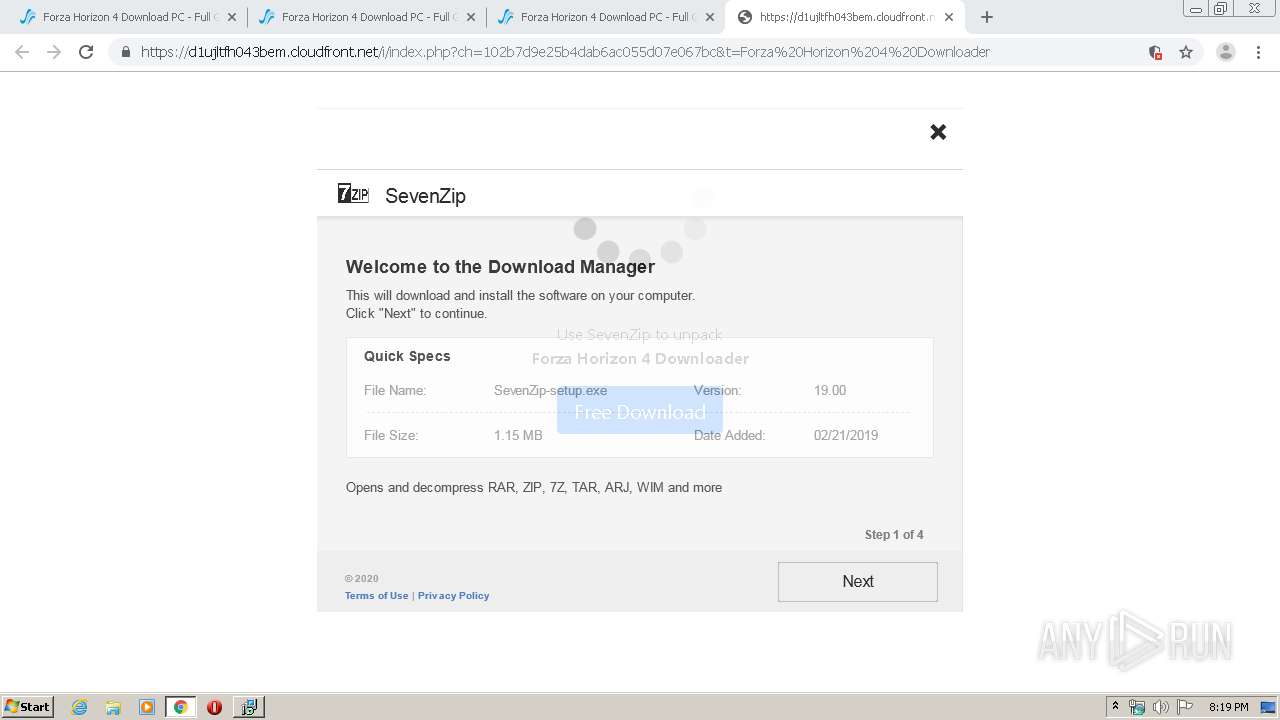Show hidden system tray icons
The image size is (1280, 720).
[x=1115, y=707]
